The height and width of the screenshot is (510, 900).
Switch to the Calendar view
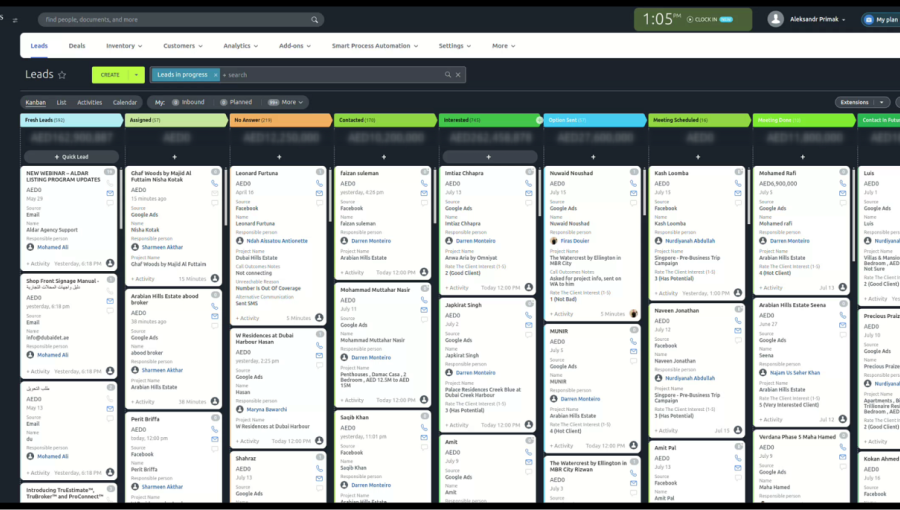[125, 102]
